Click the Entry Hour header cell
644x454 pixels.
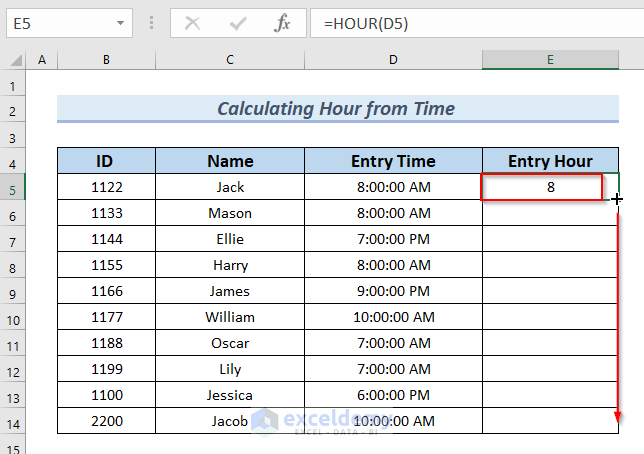click(x=550, y=161)
